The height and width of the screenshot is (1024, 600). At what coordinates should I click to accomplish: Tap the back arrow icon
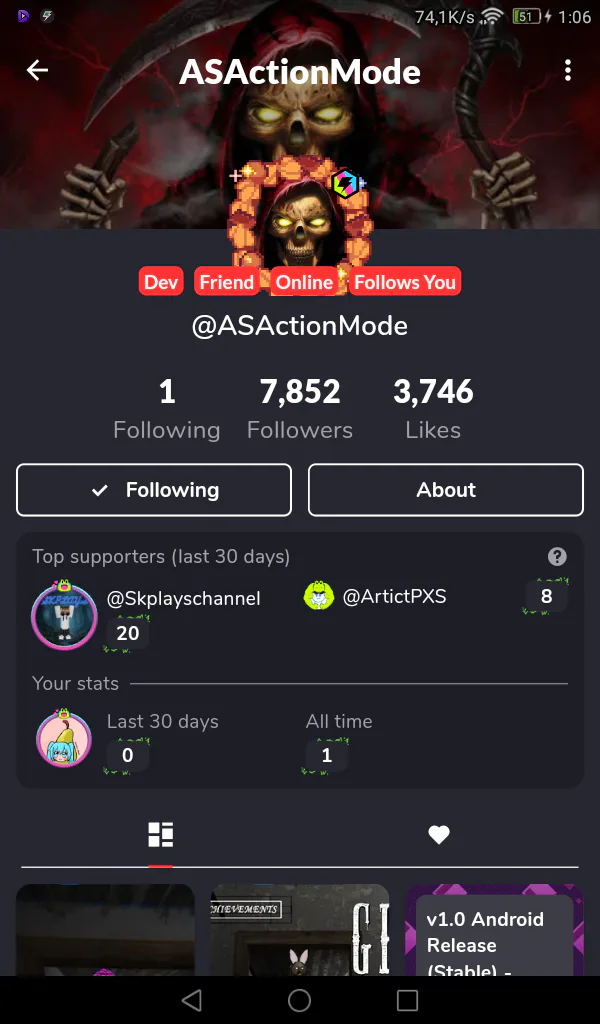tap(37, 70)
